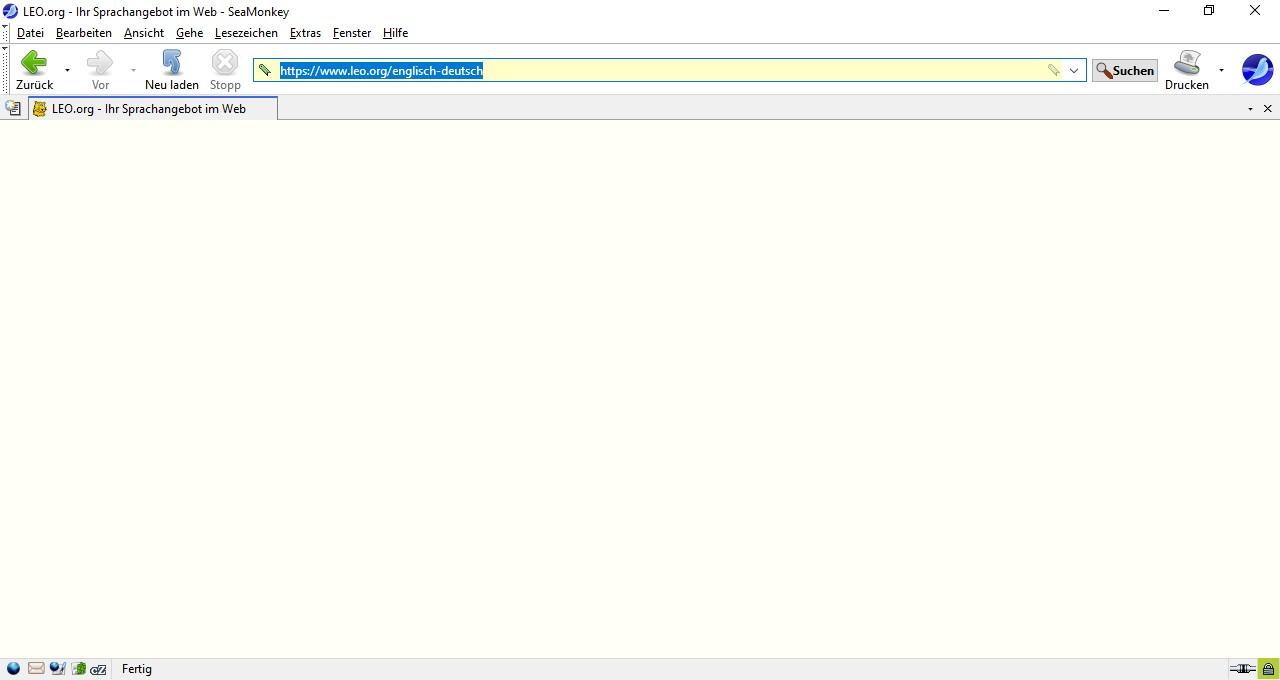Open the Extras menu

305,32
